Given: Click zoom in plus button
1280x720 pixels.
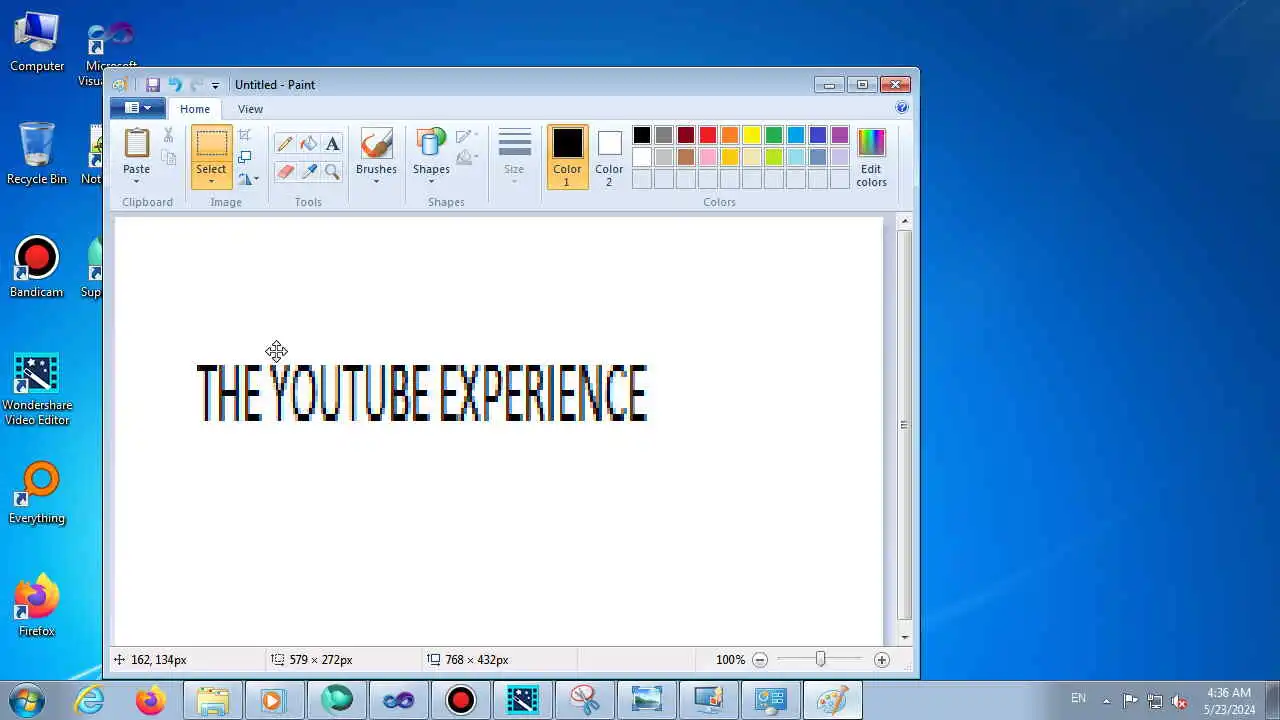Looking at the screenshot, I should (881, 660).
